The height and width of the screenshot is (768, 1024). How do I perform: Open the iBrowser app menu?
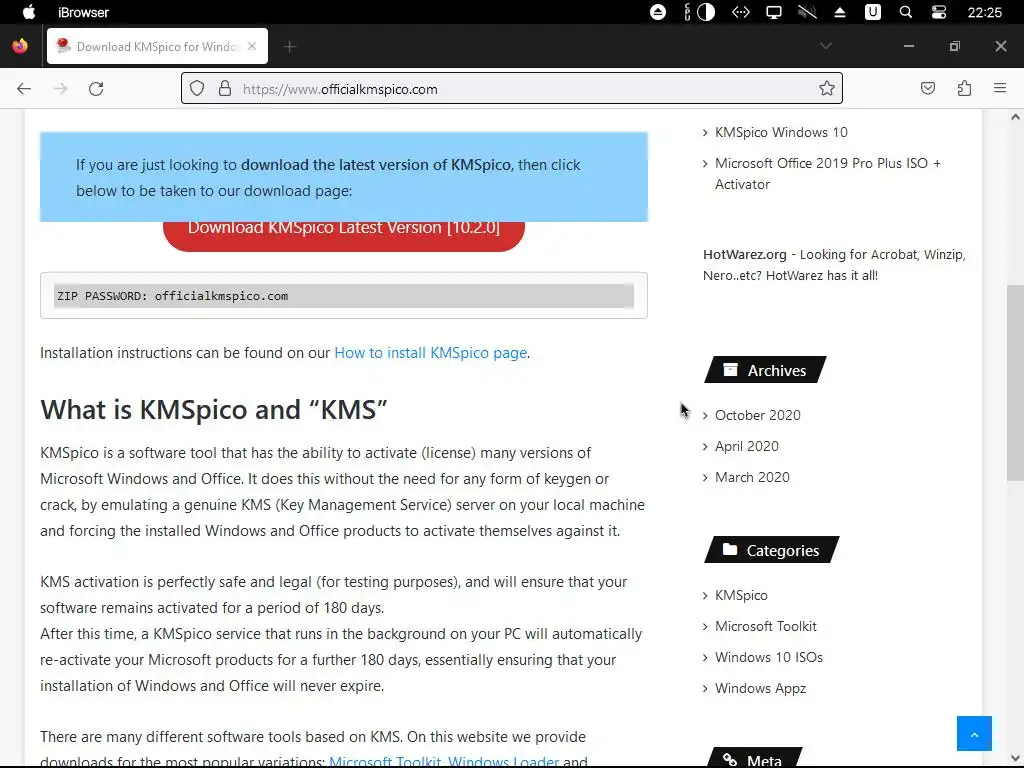coord(83,12)
